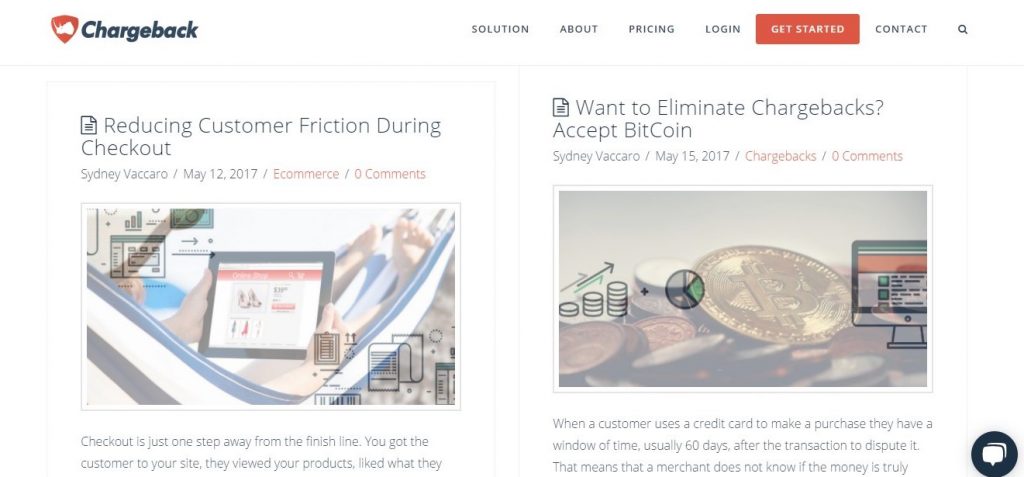Screen dimensions: 1024x477
Task: Click the Chargeback wordmark text
Action: click(x=140, y=29)
